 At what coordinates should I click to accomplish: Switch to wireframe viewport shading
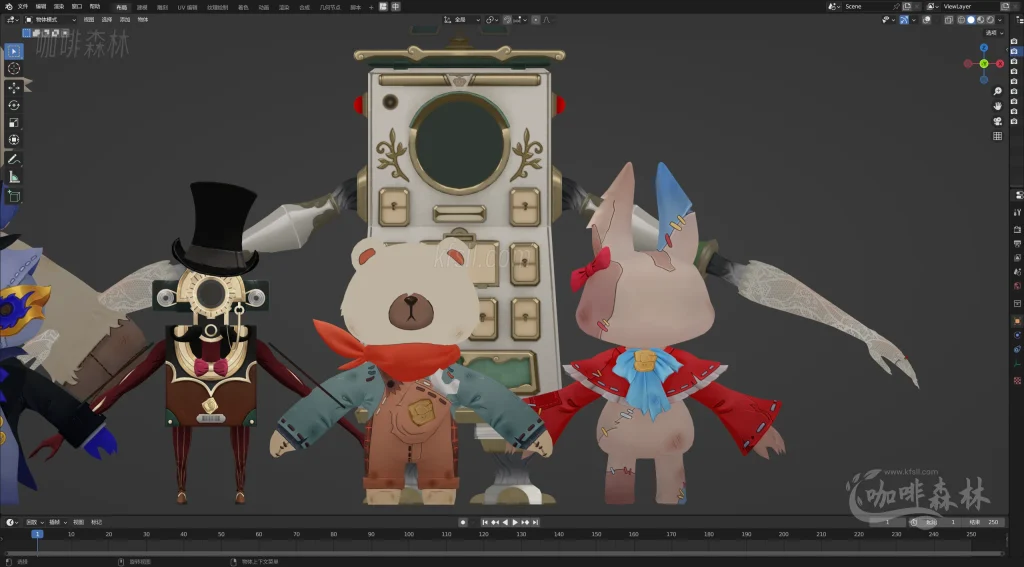961,20
